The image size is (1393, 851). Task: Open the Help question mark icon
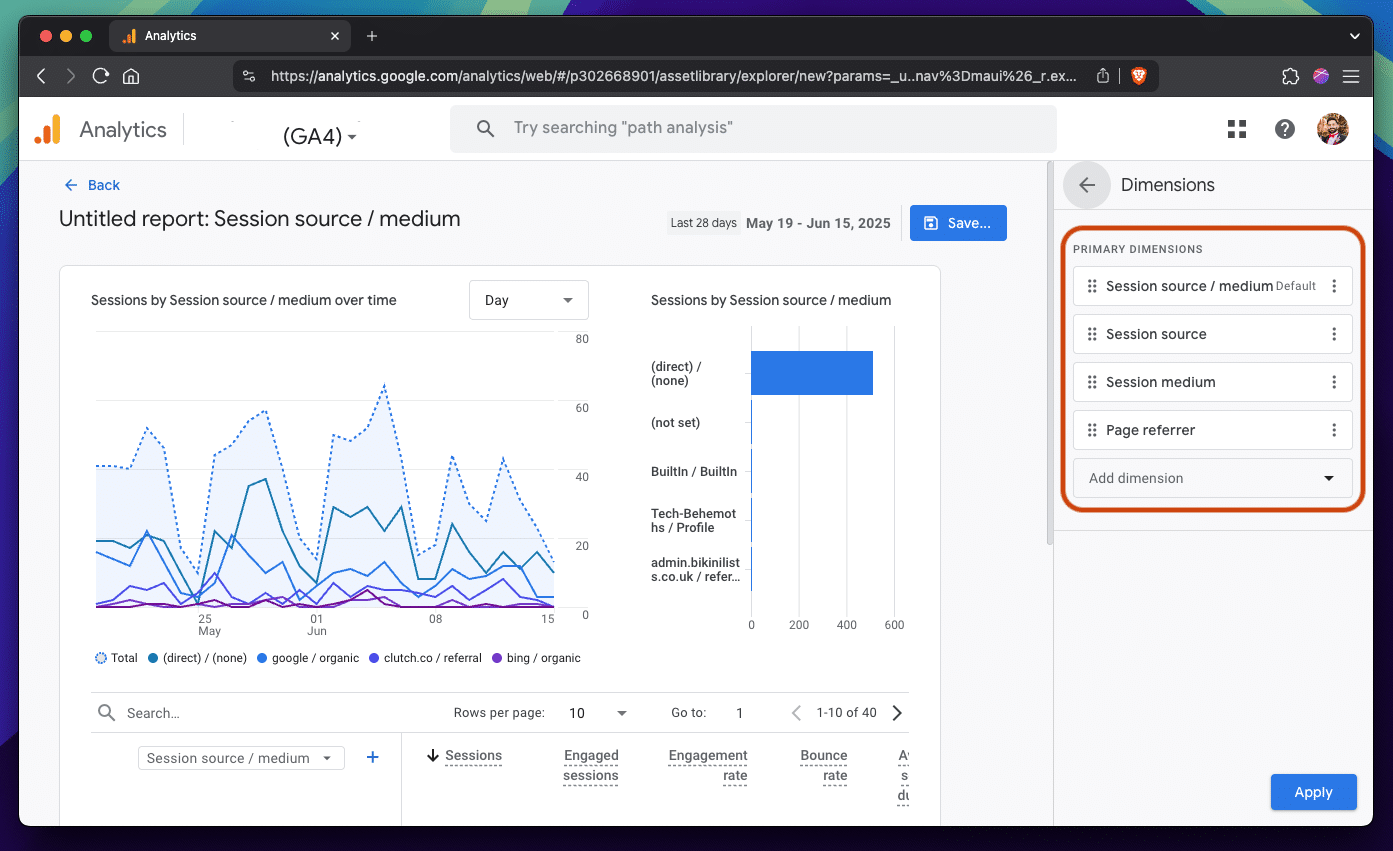pos(1285,129)
